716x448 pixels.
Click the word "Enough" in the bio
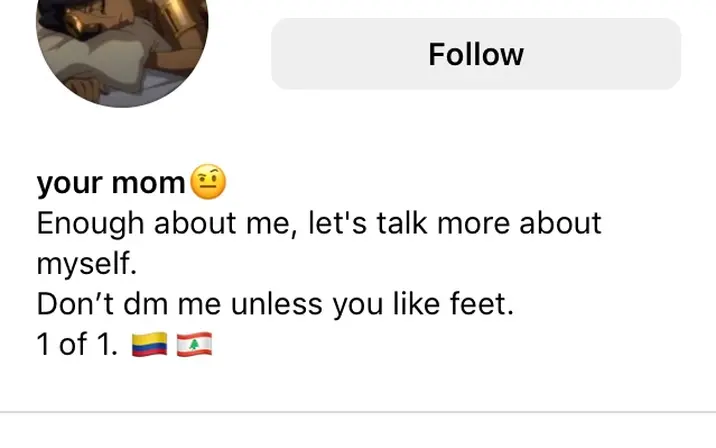[90, 224]
